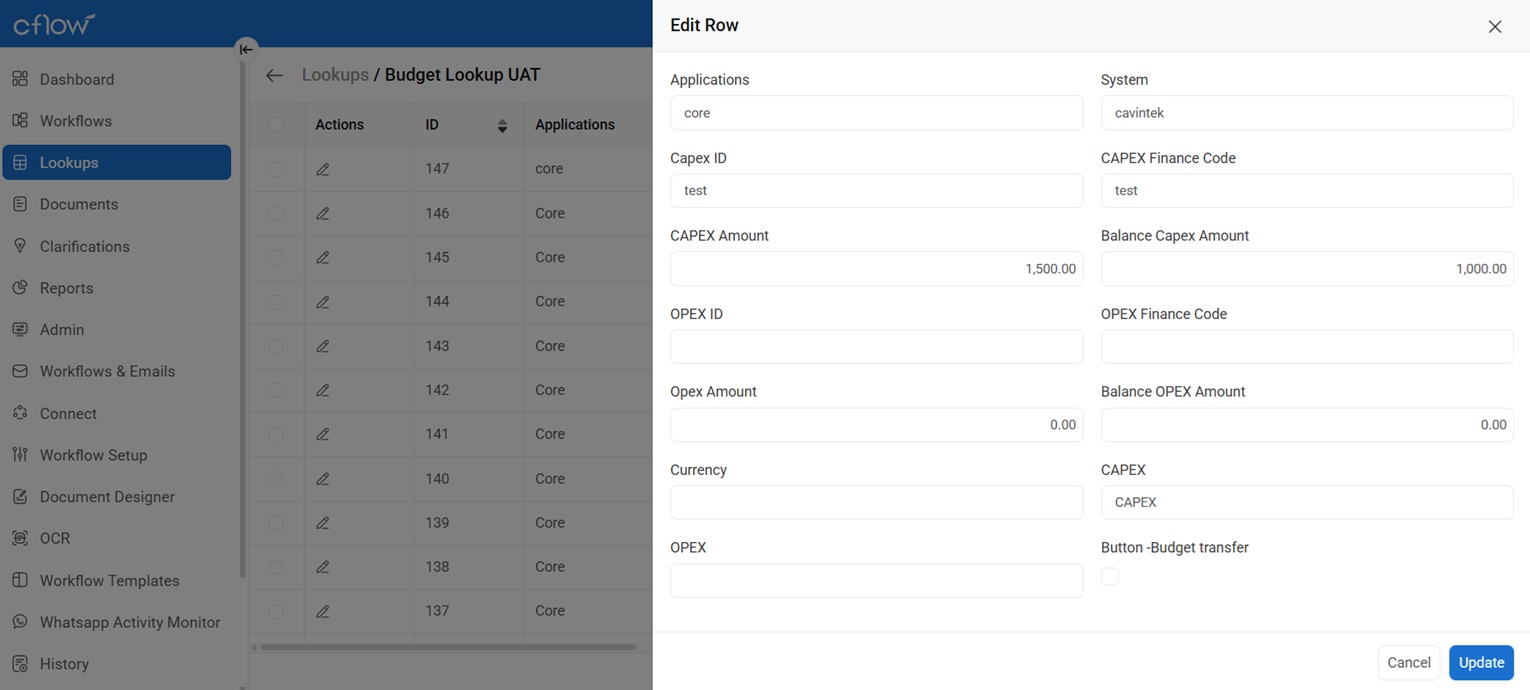Viewport: 1530px width, 690px height.
Task: Navigate to Workflow Setup in sidebar
Action: point(93,455)
